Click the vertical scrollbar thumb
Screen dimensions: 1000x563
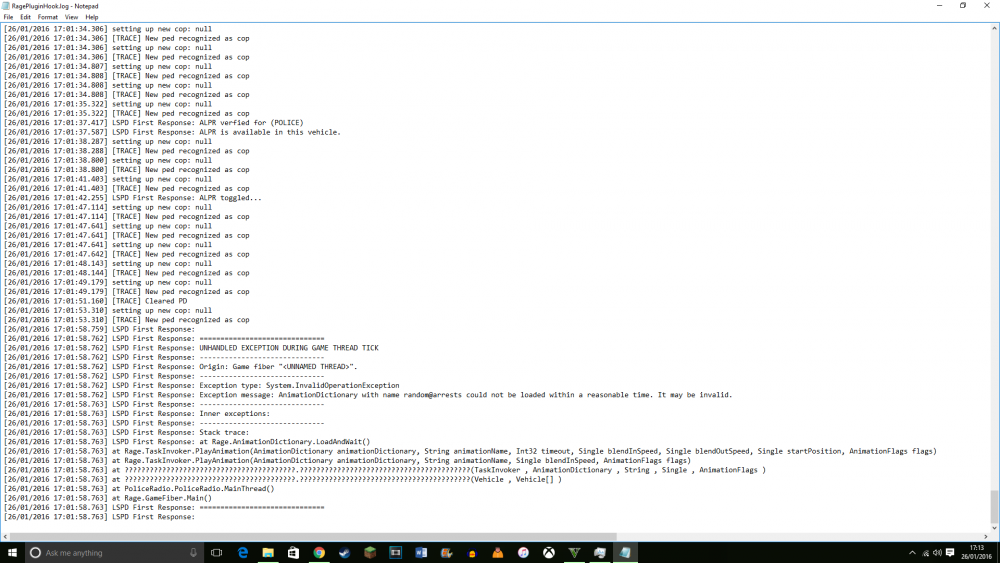(x=994, y=506)
